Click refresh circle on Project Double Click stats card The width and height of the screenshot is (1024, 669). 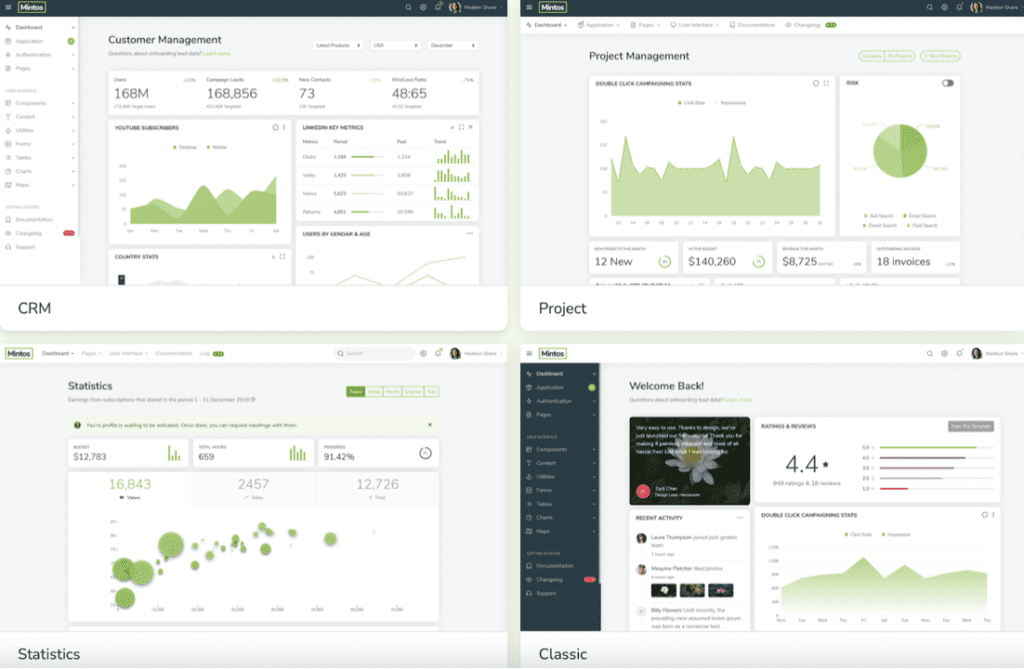point(815,83)
